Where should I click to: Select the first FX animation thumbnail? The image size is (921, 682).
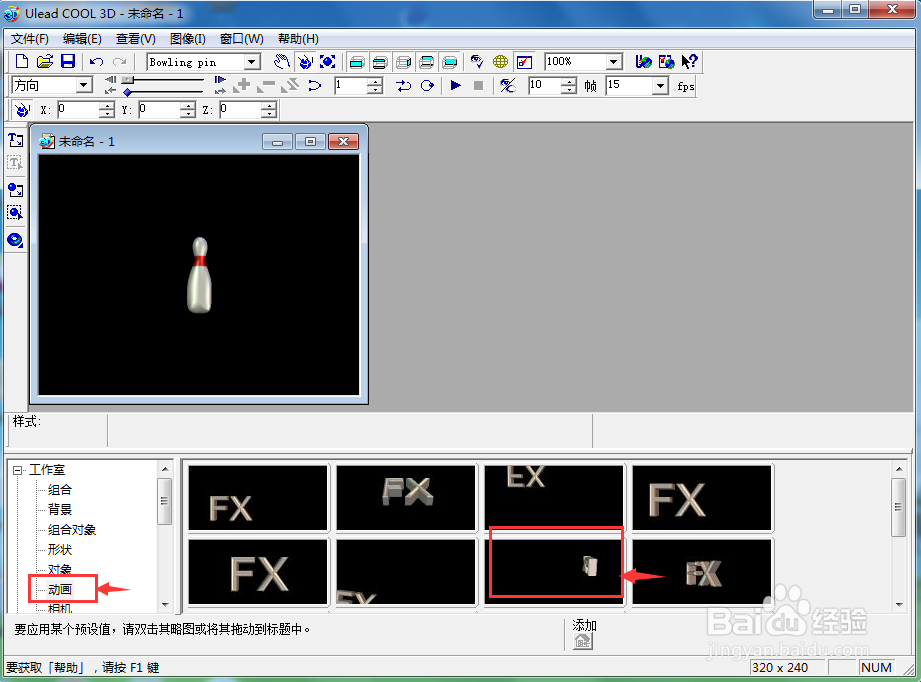(x=258, y=498)
